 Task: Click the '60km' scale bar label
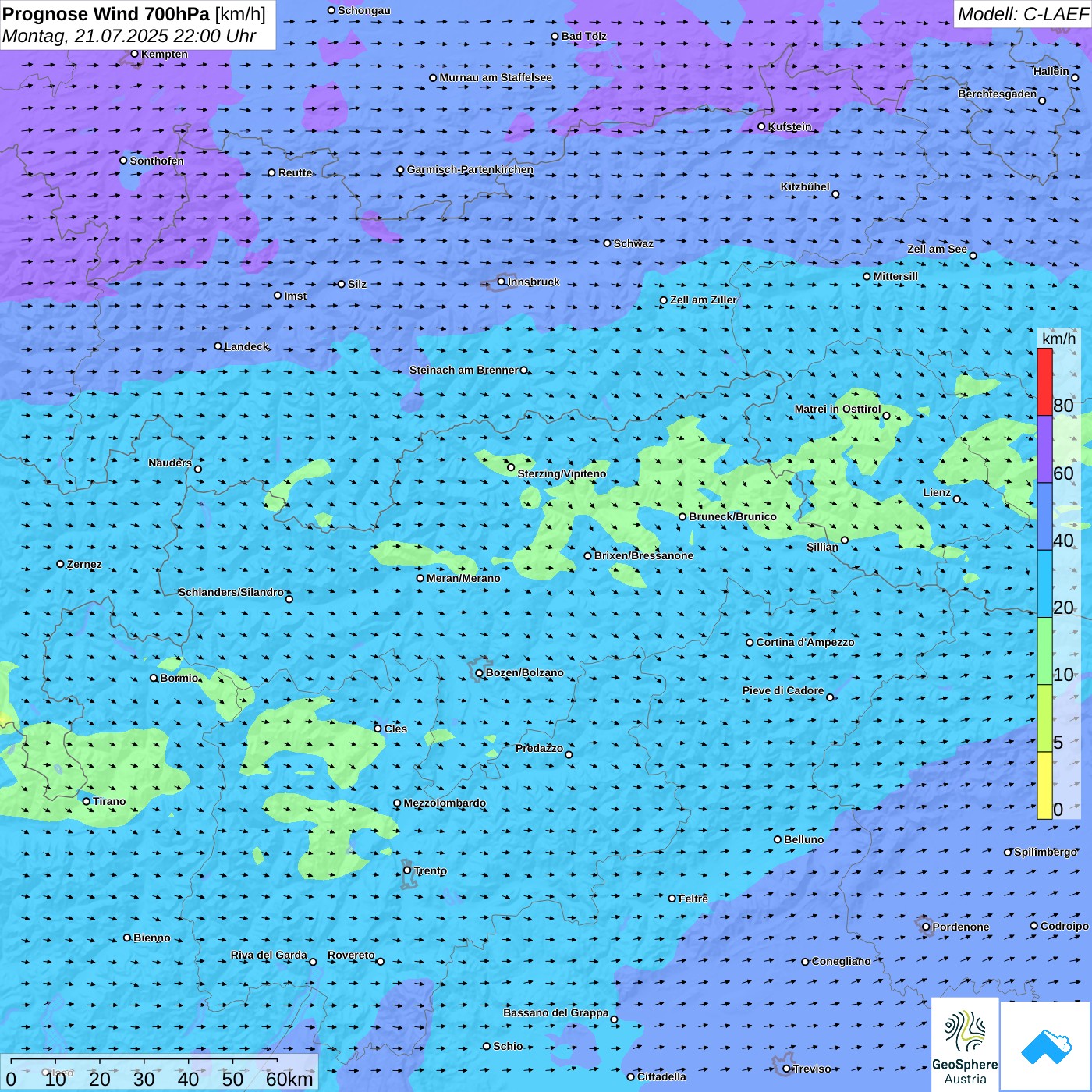click(x=289, y=1079)
